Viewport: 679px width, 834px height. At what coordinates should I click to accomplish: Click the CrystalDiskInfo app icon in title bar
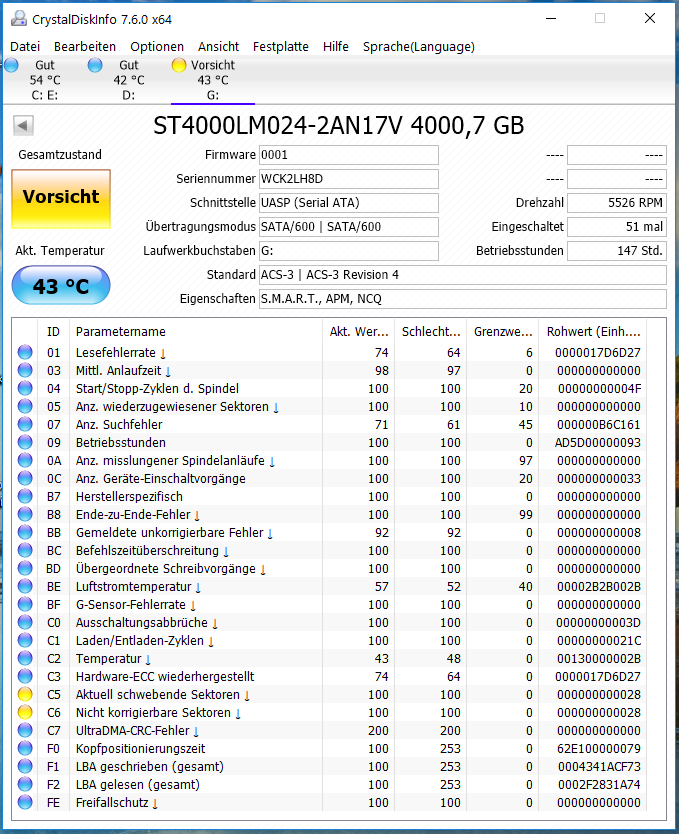click(x=19, y=19)
